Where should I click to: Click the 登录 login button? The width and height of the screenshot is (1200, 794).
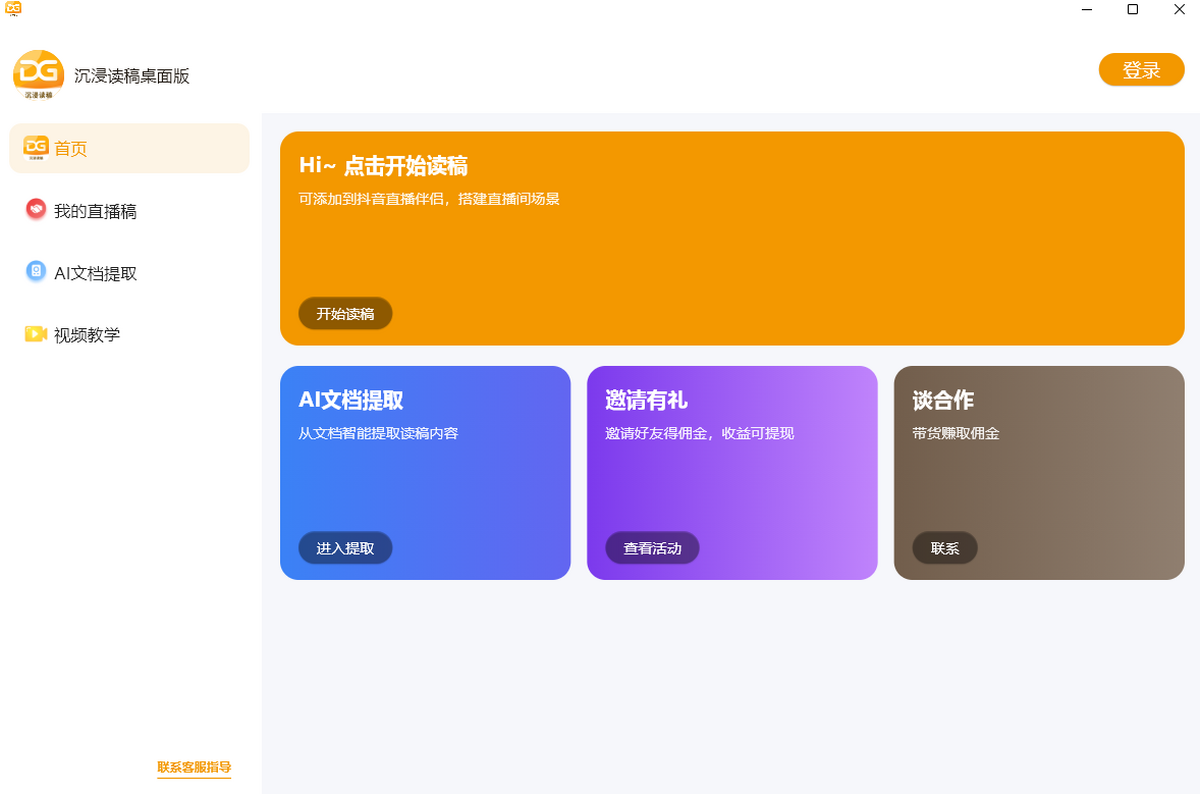(x=1141, y=70)
